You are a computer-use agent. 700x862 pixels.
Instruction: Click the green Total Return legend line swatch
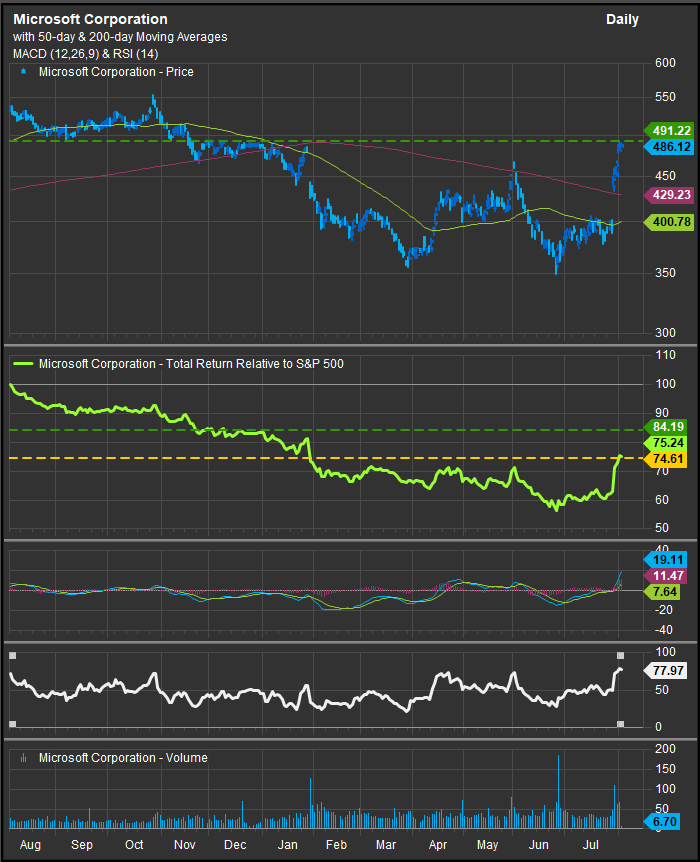pos(23,363)
